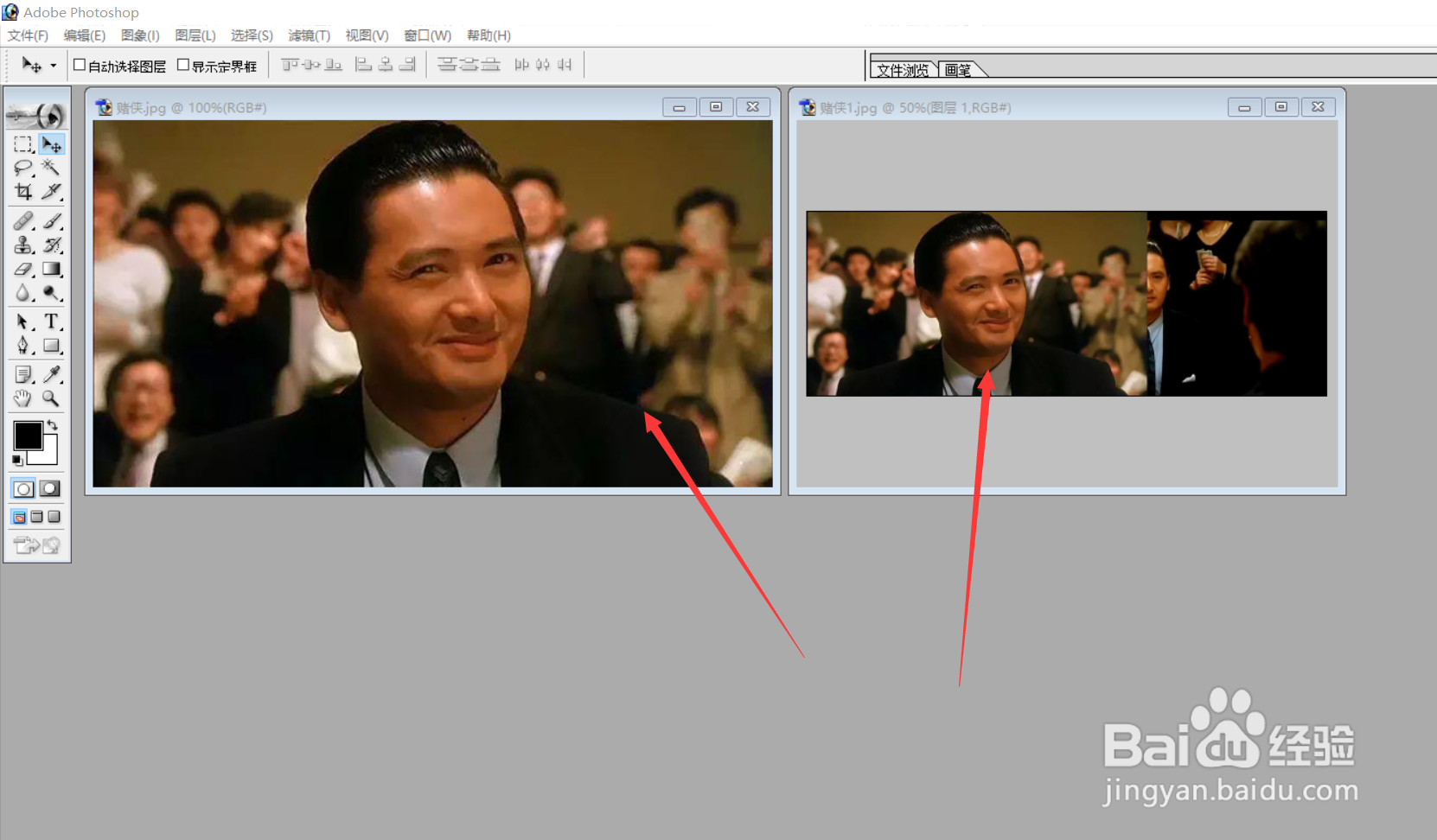Click the Adobe Online eye banner in the toolbox
Screen dimensions: 1437x840
36,115
